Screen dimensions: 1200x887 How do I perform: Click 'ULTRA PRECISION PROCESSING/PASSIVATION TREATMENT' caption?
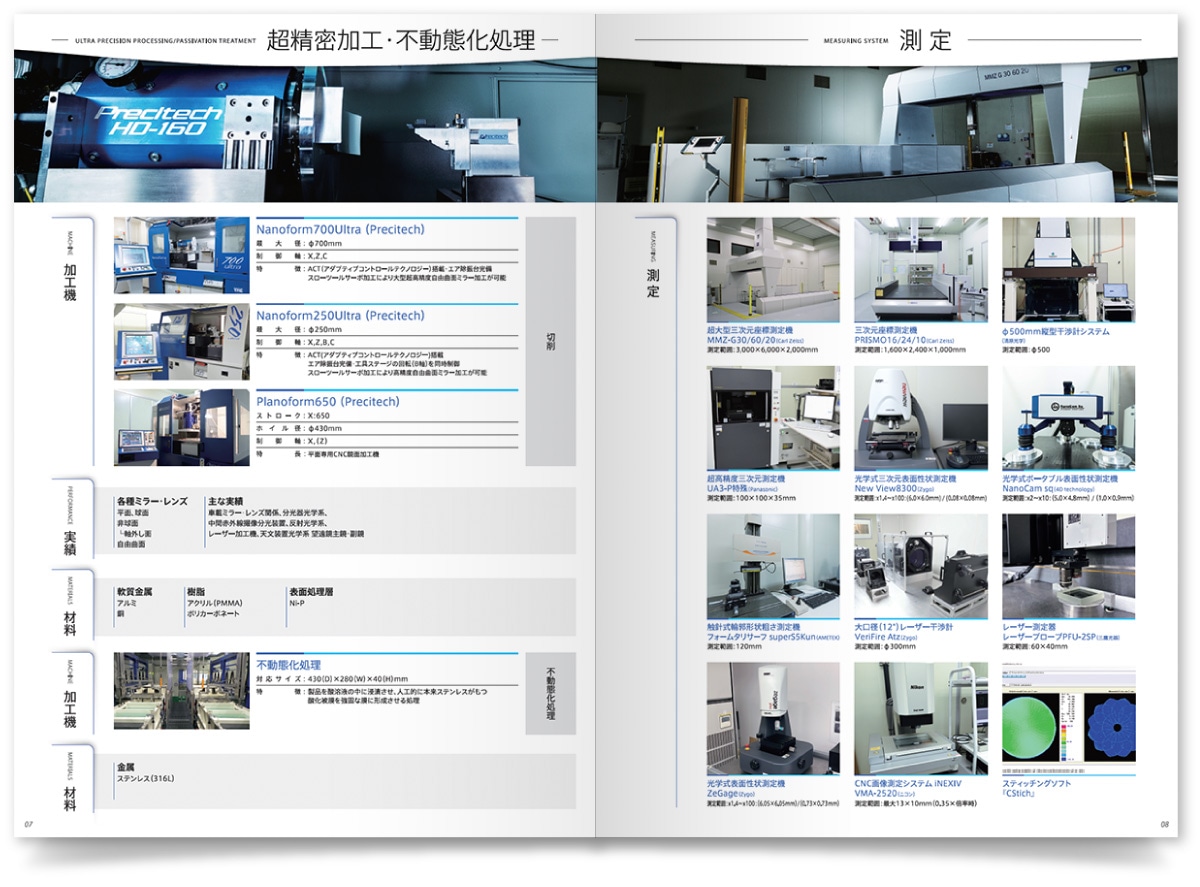(x=167, y=42)
